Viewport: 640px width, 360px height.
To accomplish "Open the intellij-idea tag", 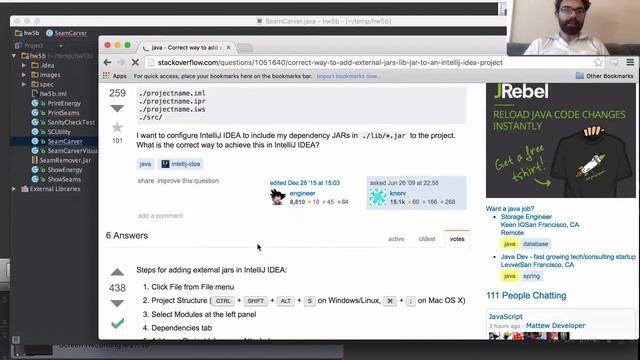I will click(x=180, y=164).
